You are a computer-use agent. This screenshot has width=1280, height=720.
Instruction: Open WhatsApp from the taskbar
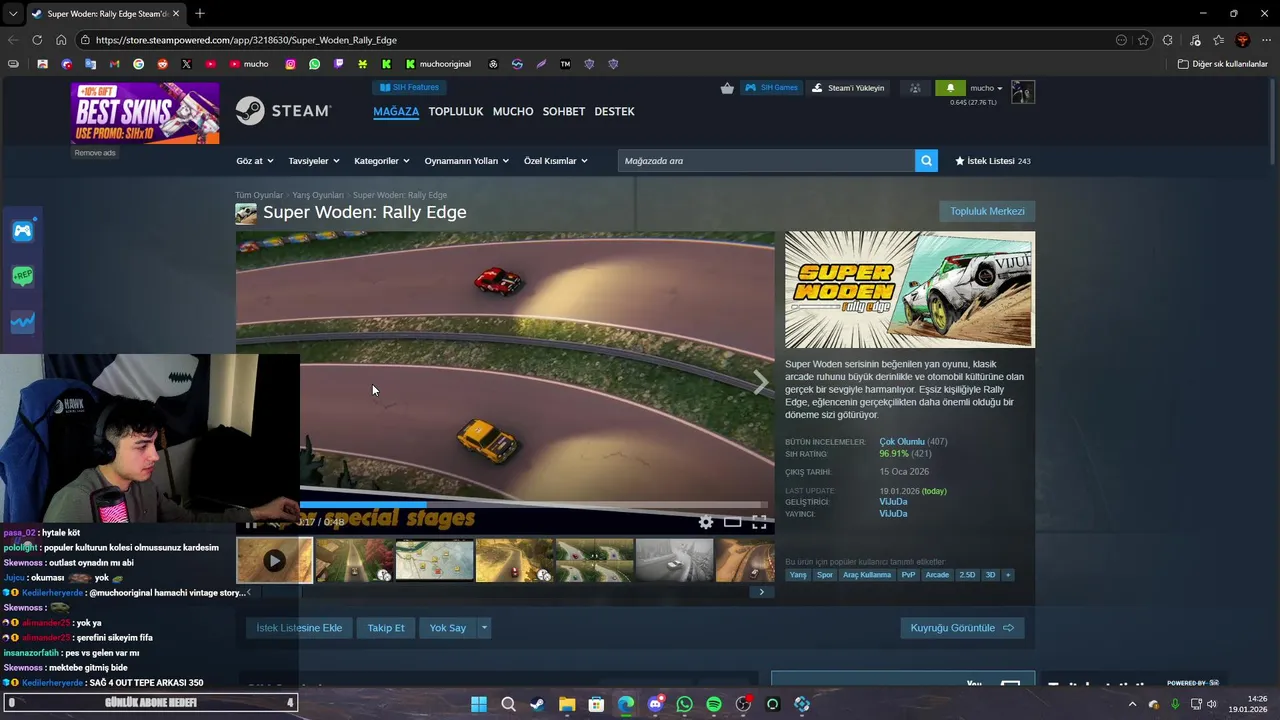click(x=684, y=704)
